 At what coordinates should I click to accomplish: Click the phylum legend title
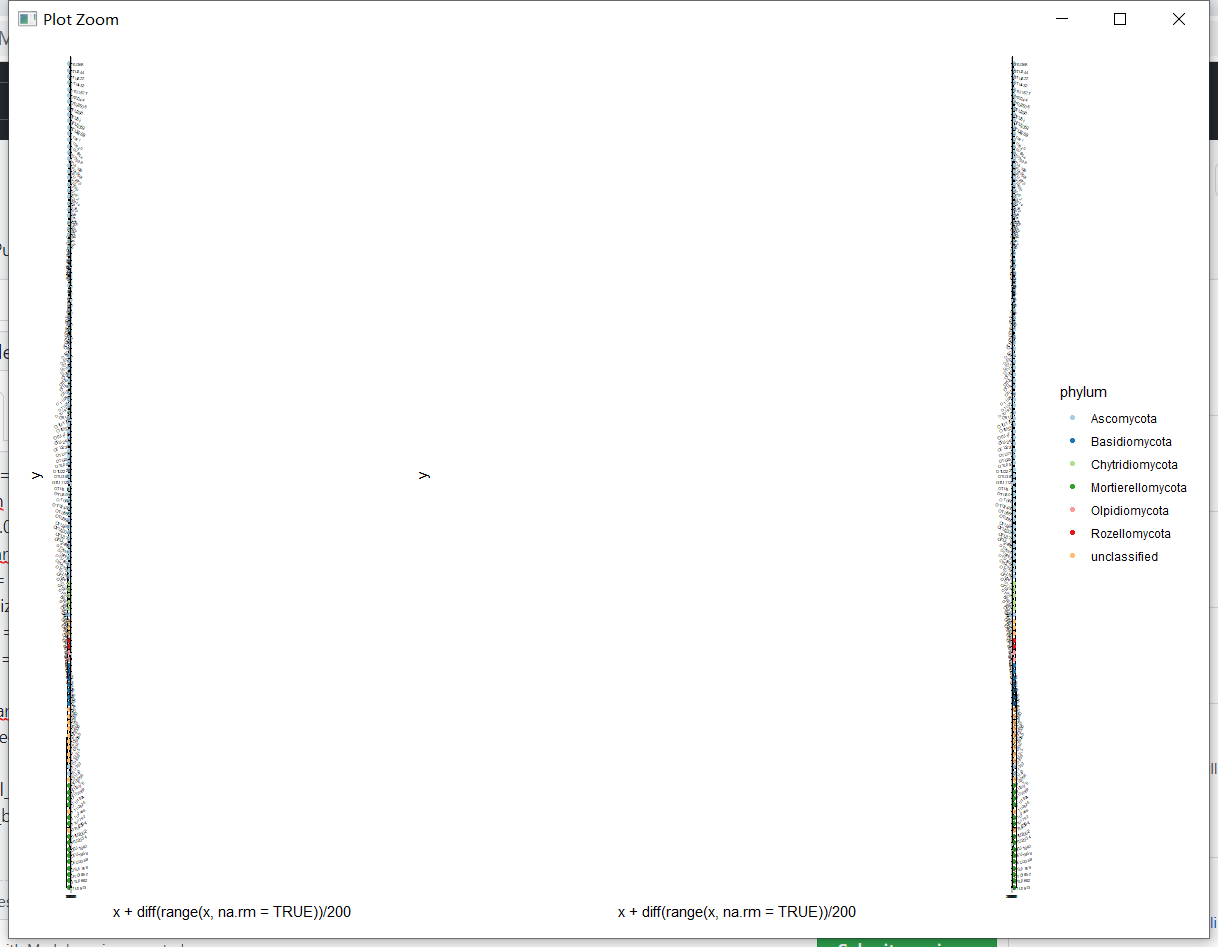[x=1083, y=392]
